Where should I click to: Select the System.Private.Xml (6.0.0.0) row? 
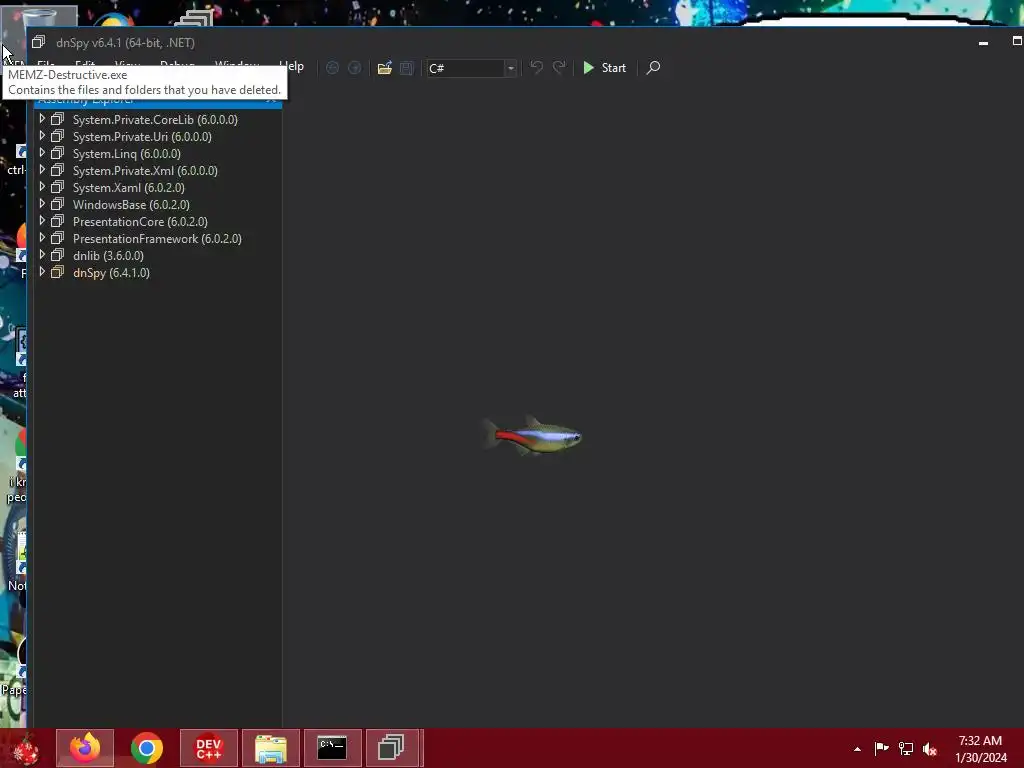point(158,170)
